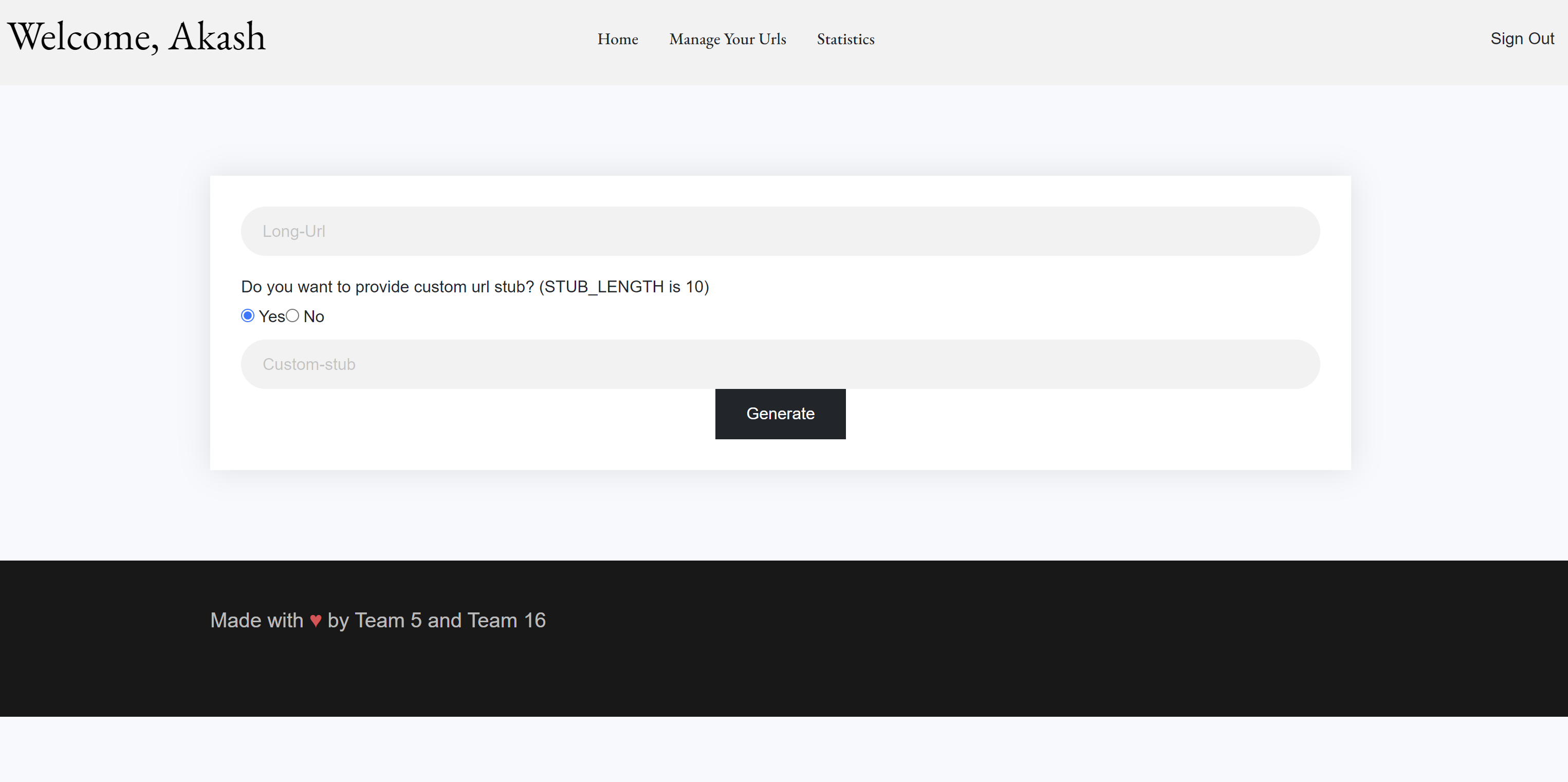The width and height of the screenshot is (1568, 782).
Task: Click the custom url stub question text
Action: pos(387,287)
